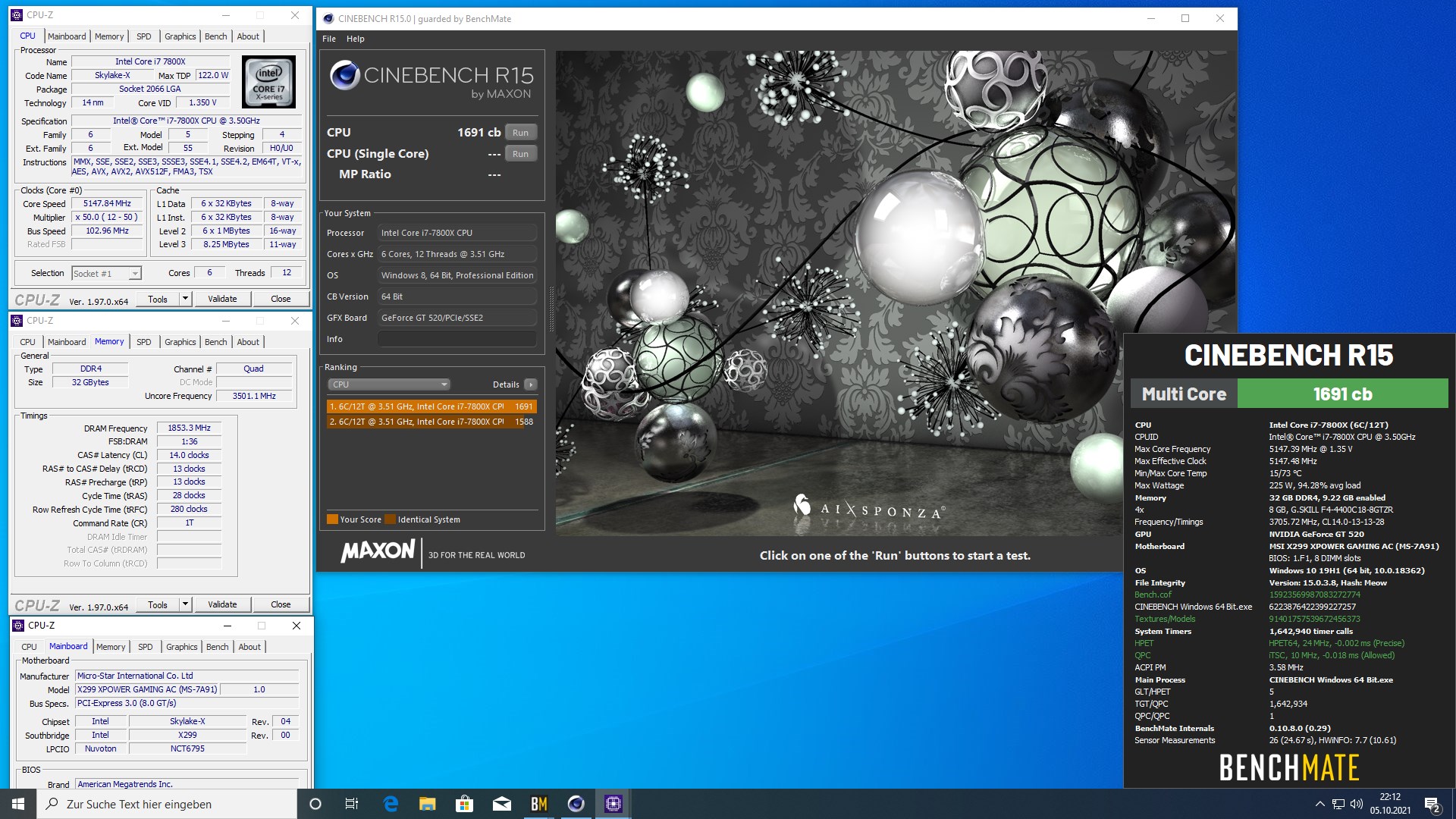
Task: Open the Help menu in Cinebench
Action: [356, 39]
